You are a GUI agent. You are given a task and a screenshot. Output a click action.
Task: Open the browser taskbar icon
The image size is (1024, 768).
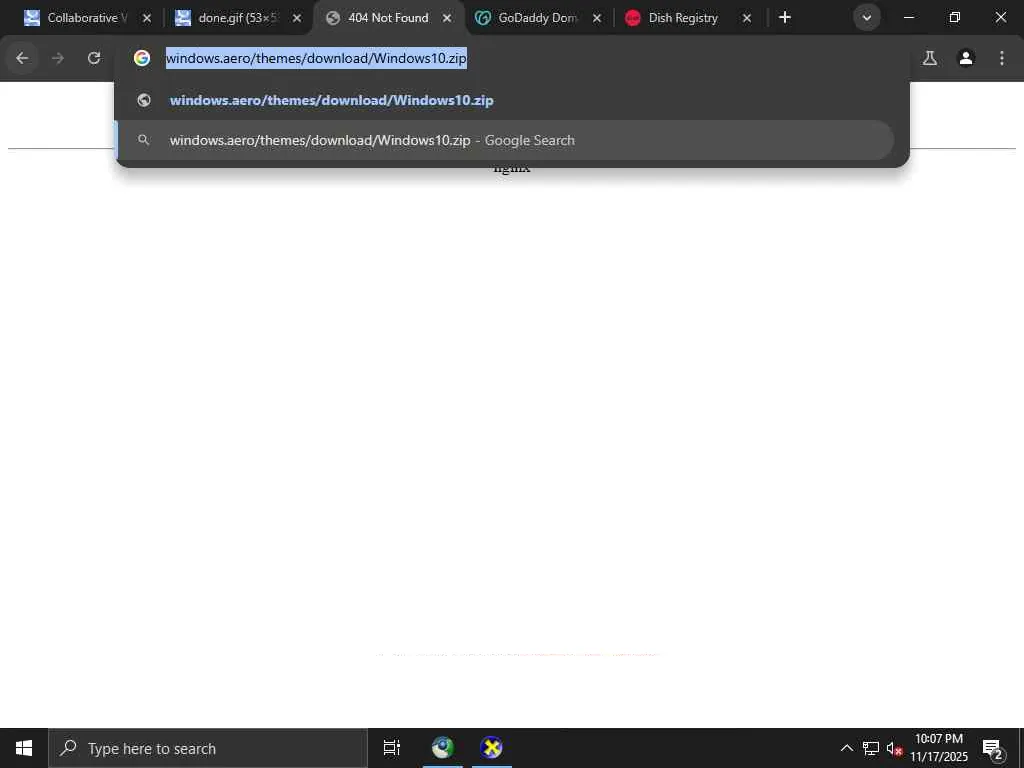pyautogui.click(x=443, y=748)
